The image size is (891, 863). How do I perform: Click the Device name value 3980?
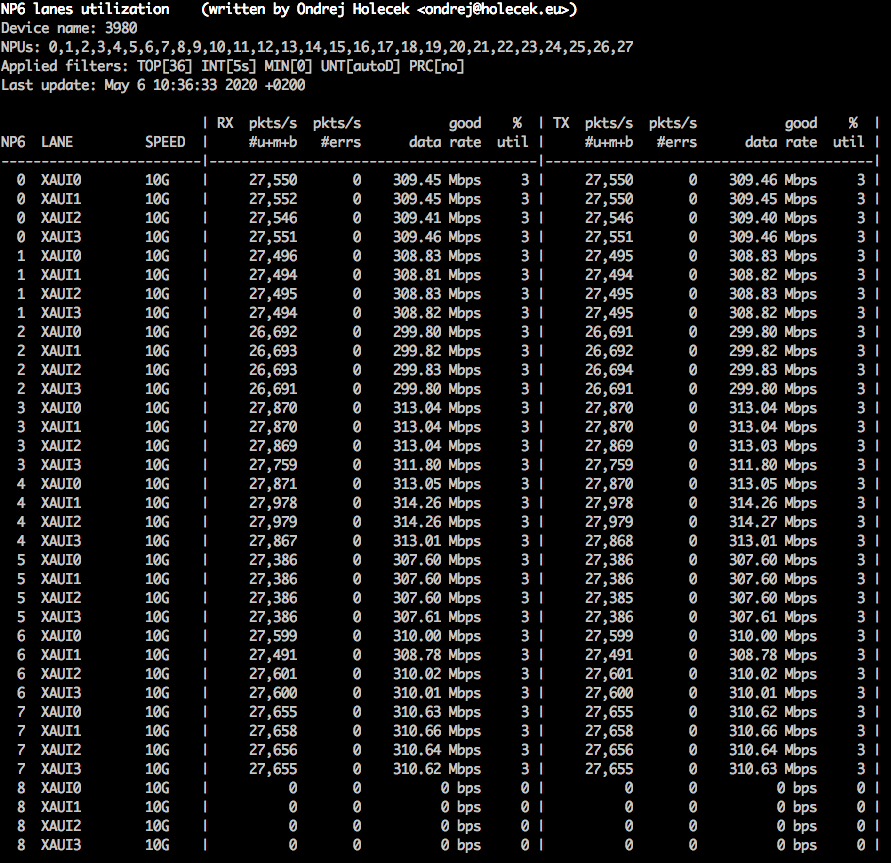pos(121,28)
